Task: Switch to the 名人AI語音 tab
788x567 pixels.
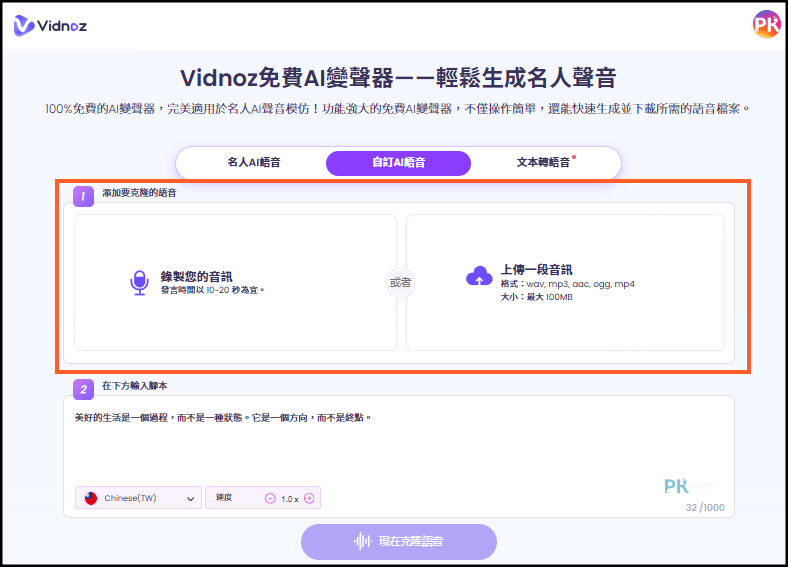Action: click(254, 163)
